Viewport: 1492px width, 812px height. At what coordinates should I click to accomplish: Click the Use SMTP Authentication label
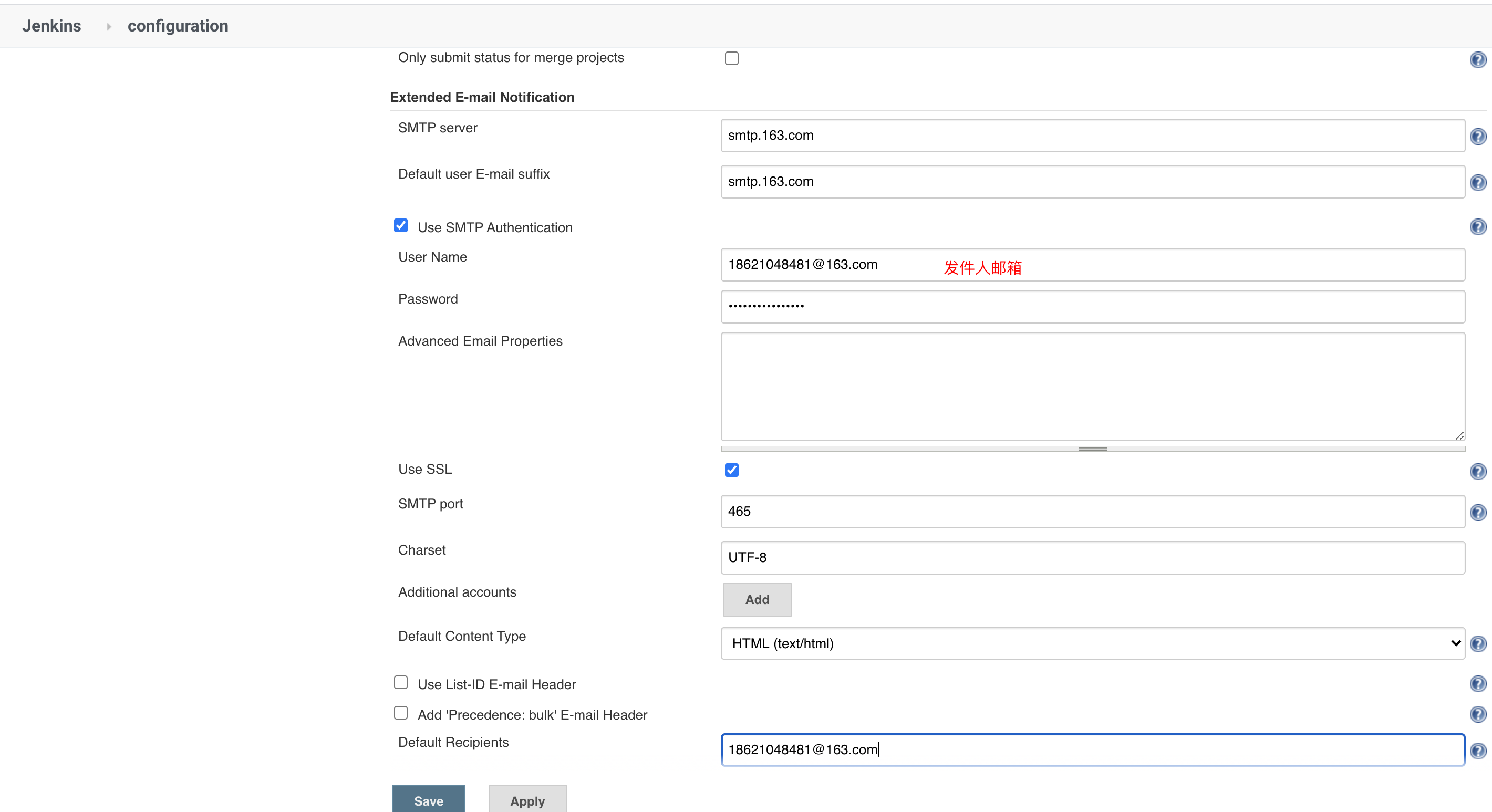click(495, 227)
